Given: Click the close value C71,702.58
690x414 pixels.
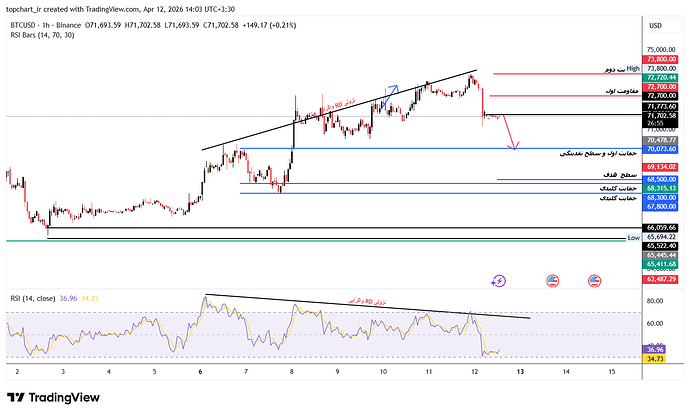Looking at the screenshot, I should coord(221,25).
